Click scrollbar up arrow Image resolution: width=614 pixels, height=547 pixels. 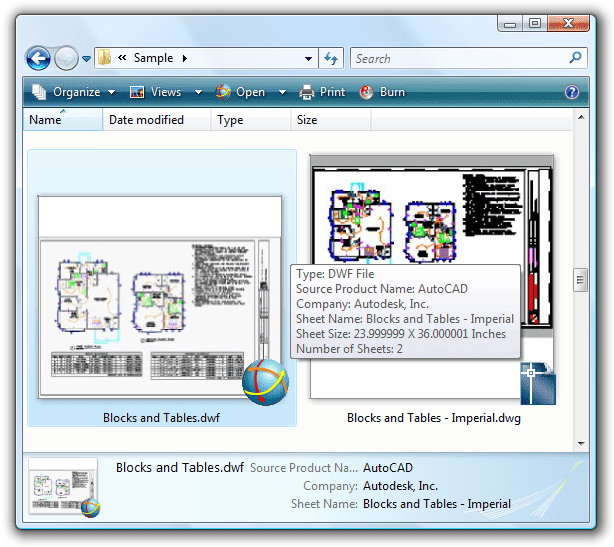coord(581,117)
